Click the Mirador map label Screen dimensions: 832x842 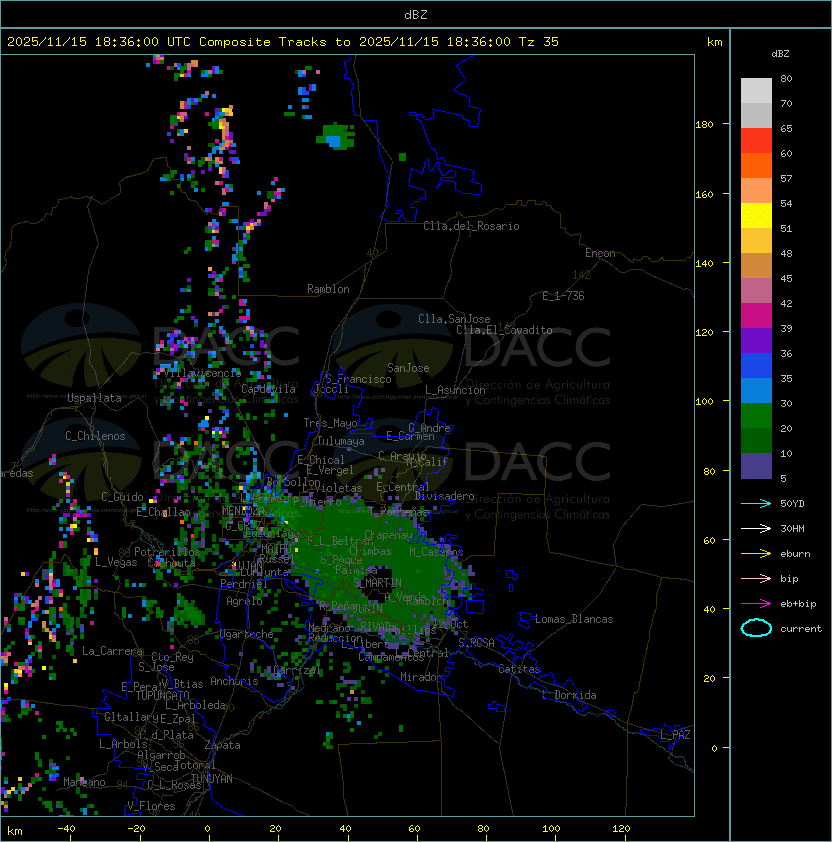point(421,677)
